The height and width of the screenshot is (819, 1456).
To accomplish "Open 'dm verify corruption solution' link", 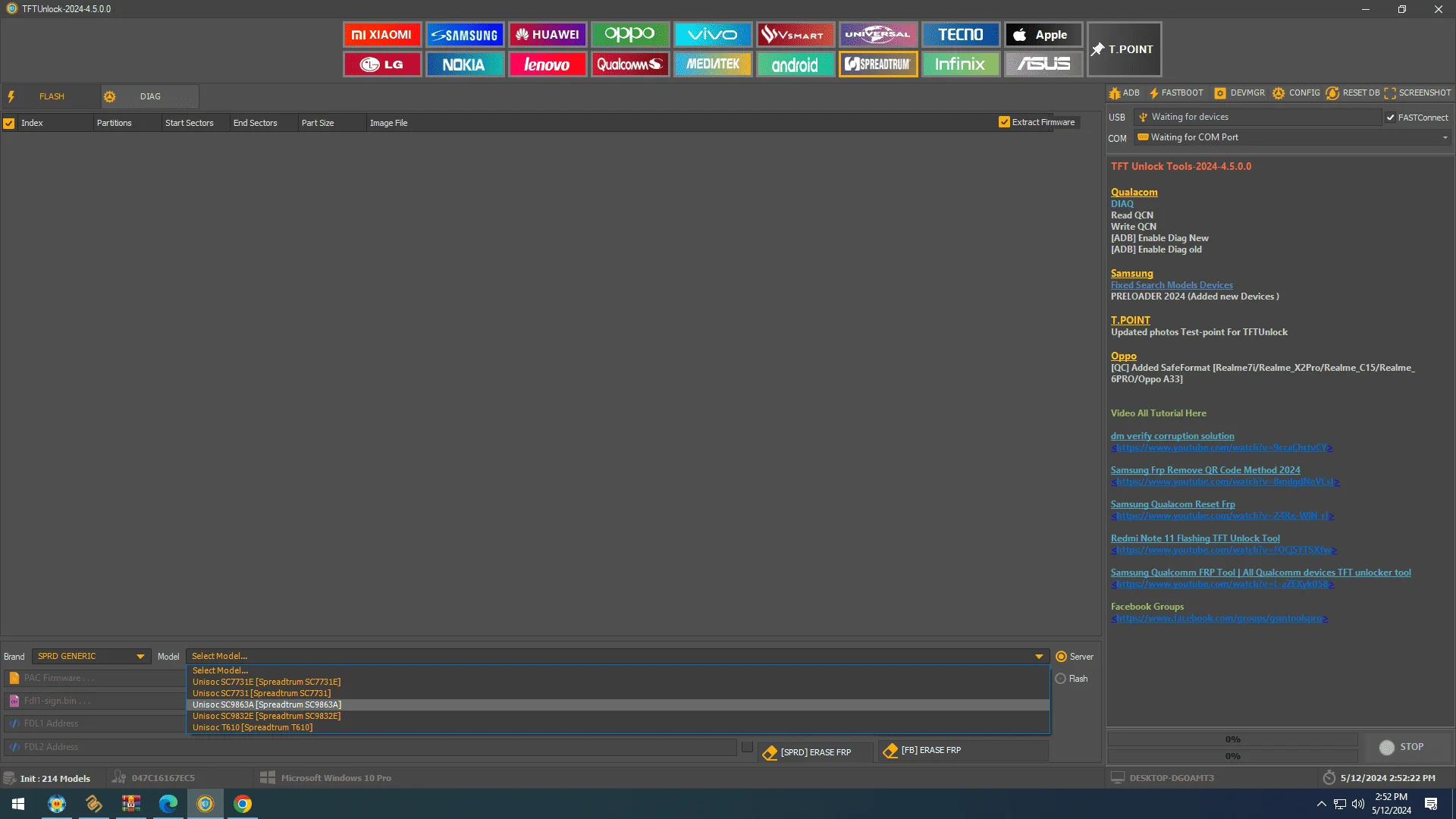I will [1172, 436].
